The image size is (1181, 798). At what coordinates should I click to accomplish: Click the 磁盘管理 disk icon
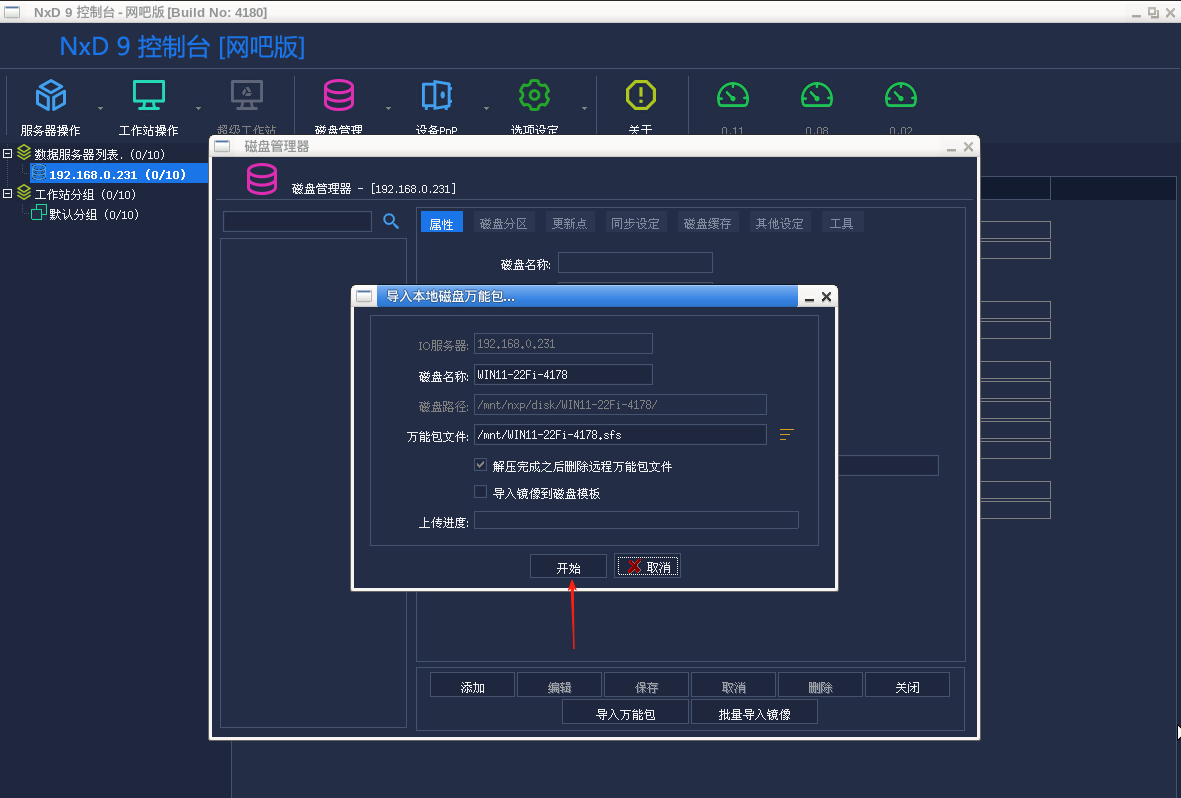(x=339, y=96)
